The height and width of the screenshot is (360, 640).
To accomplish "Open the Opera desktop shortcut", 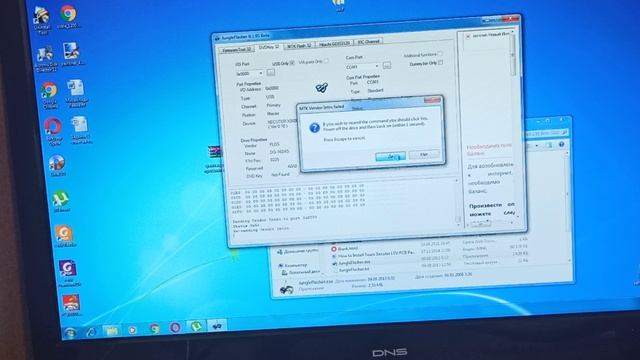I will pos(53,131).
